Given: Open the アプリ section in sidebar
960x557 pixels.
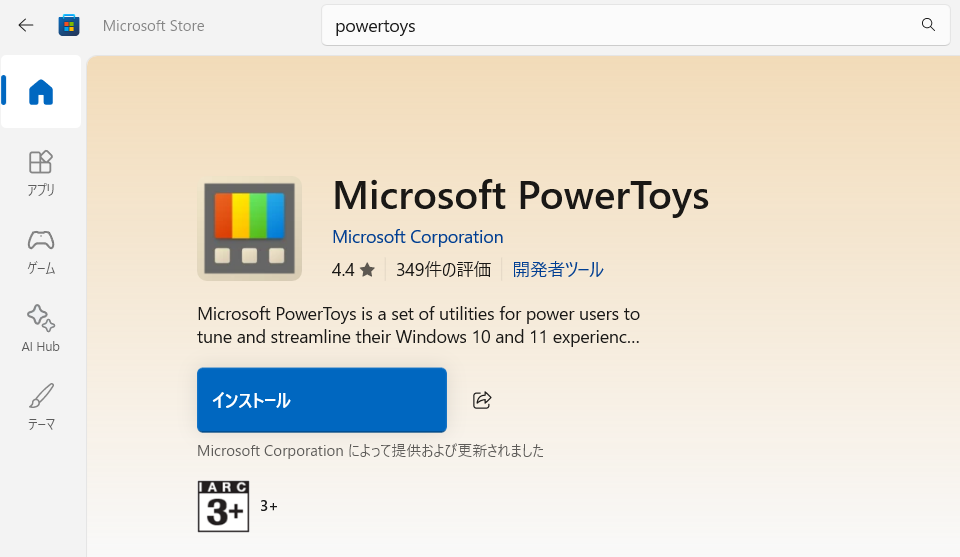Looking at the screenshot, I should (x=41, y=172).
